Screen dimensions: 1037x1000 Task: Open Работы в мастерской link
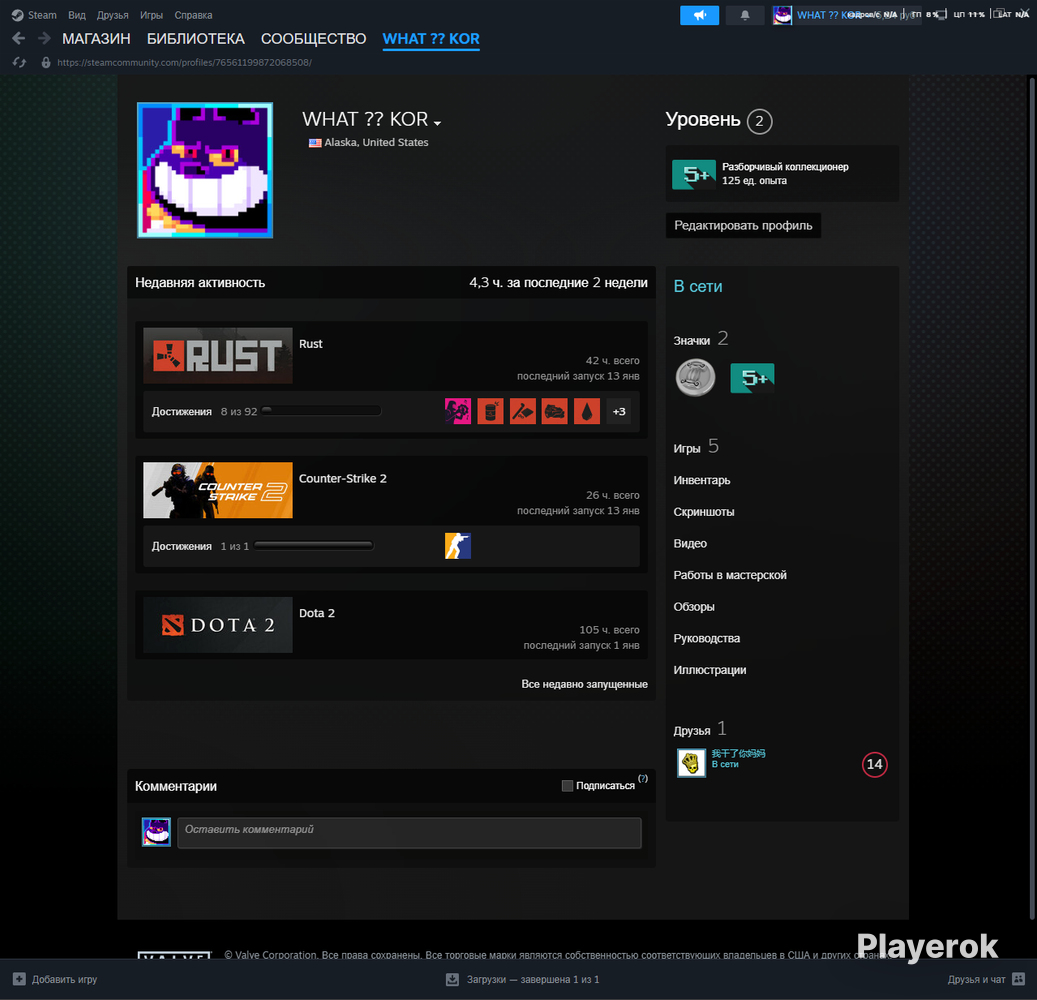(x=730, y=575)
